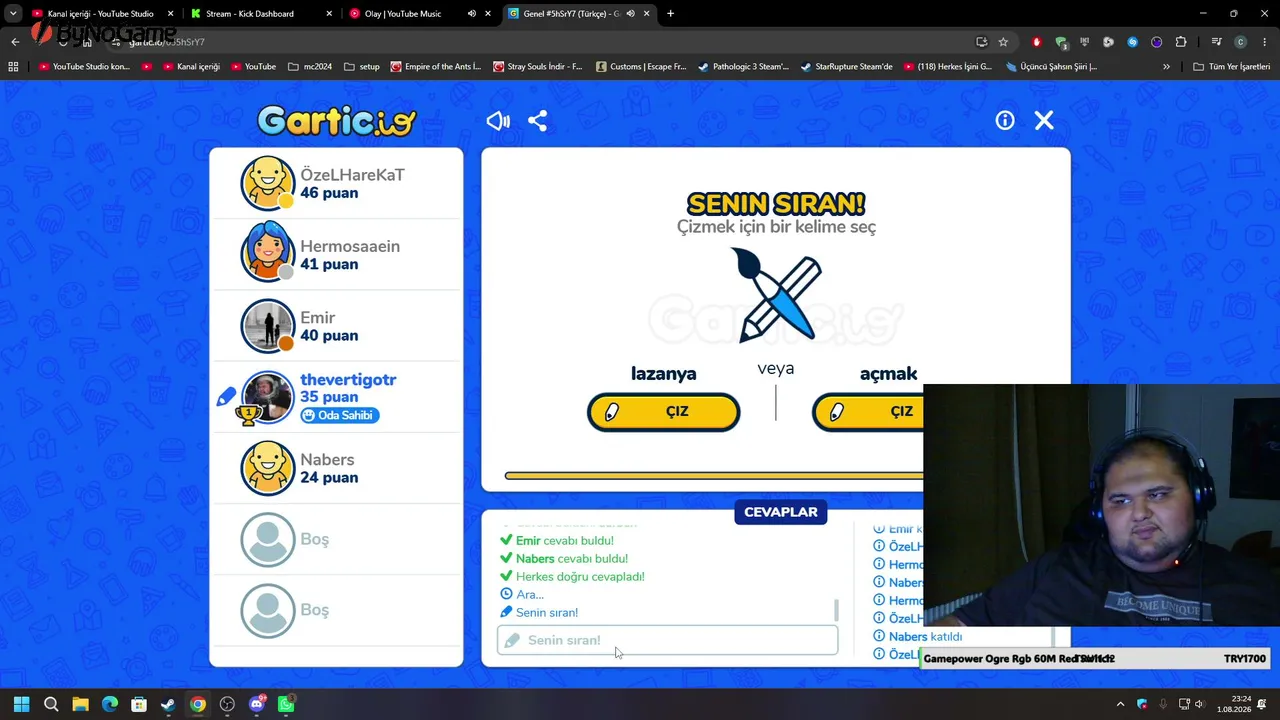Click Emir's player avatar
This screenshot has height=720, width=1280.
tap(268, 326)
